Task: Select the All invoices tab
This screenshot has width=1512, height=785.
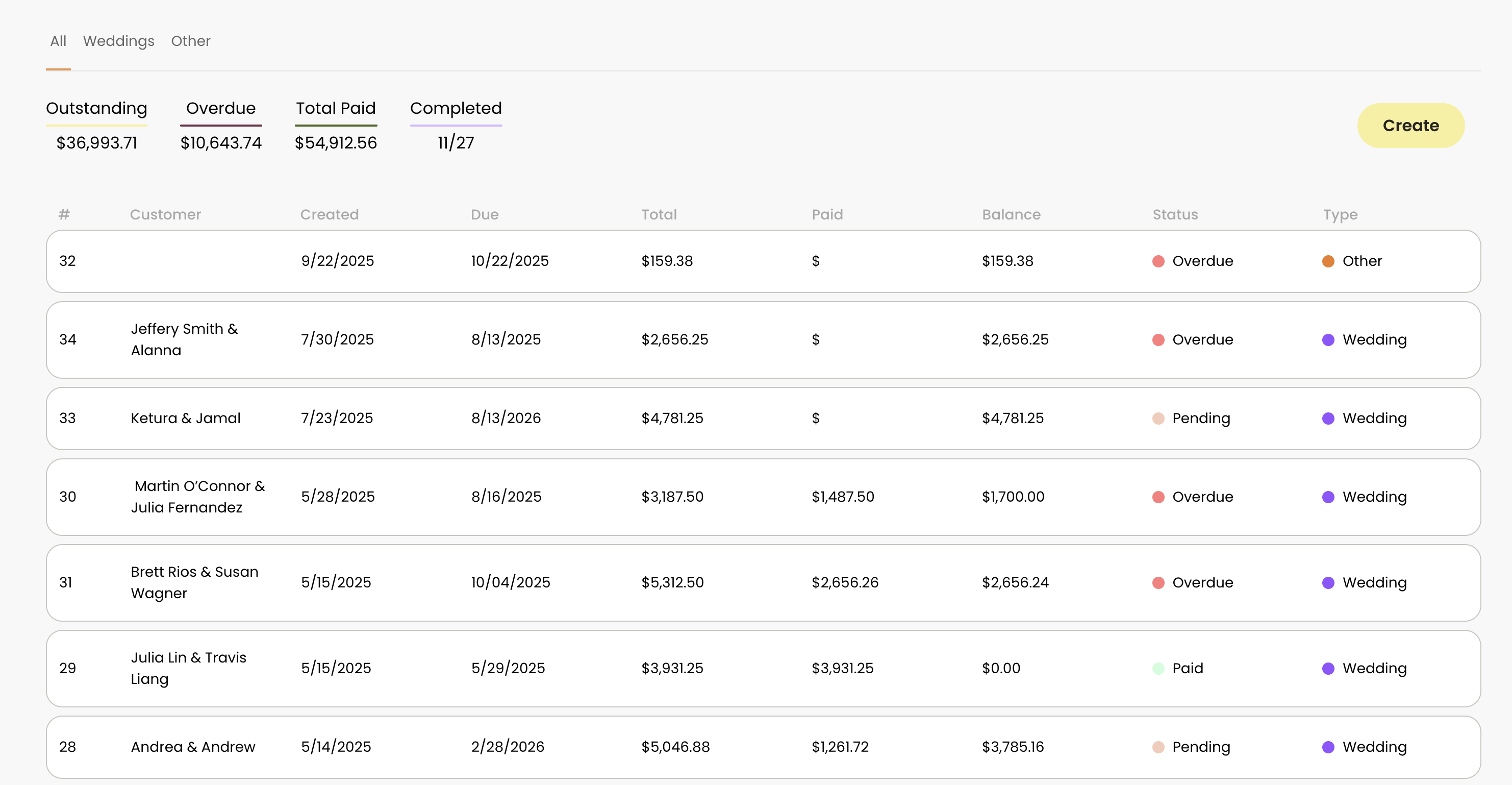Action: tap(58, 41)
